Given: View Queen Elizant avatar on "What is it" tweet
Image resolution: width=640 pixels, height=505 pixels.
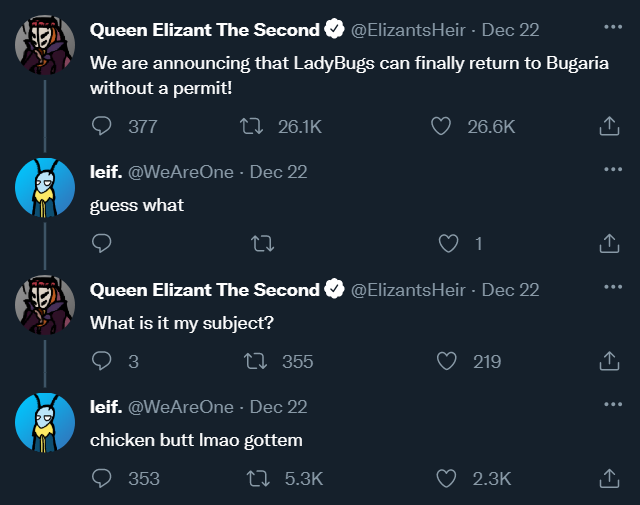Looking at the screenshot, I should coord(45,305).
